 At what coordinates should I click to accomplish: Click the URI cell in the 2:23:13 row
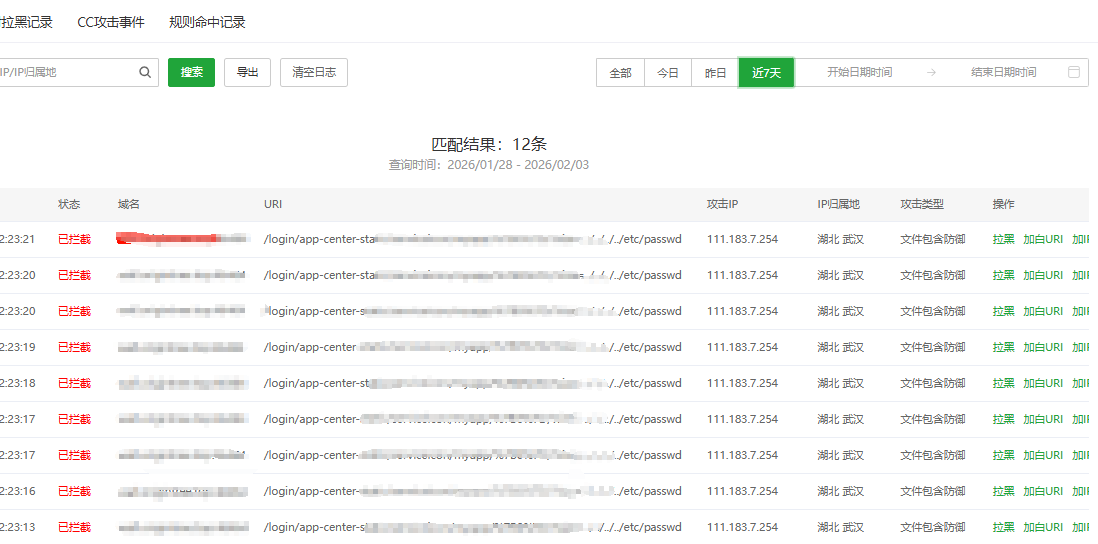pyautogui.click(x=473, y=527)
